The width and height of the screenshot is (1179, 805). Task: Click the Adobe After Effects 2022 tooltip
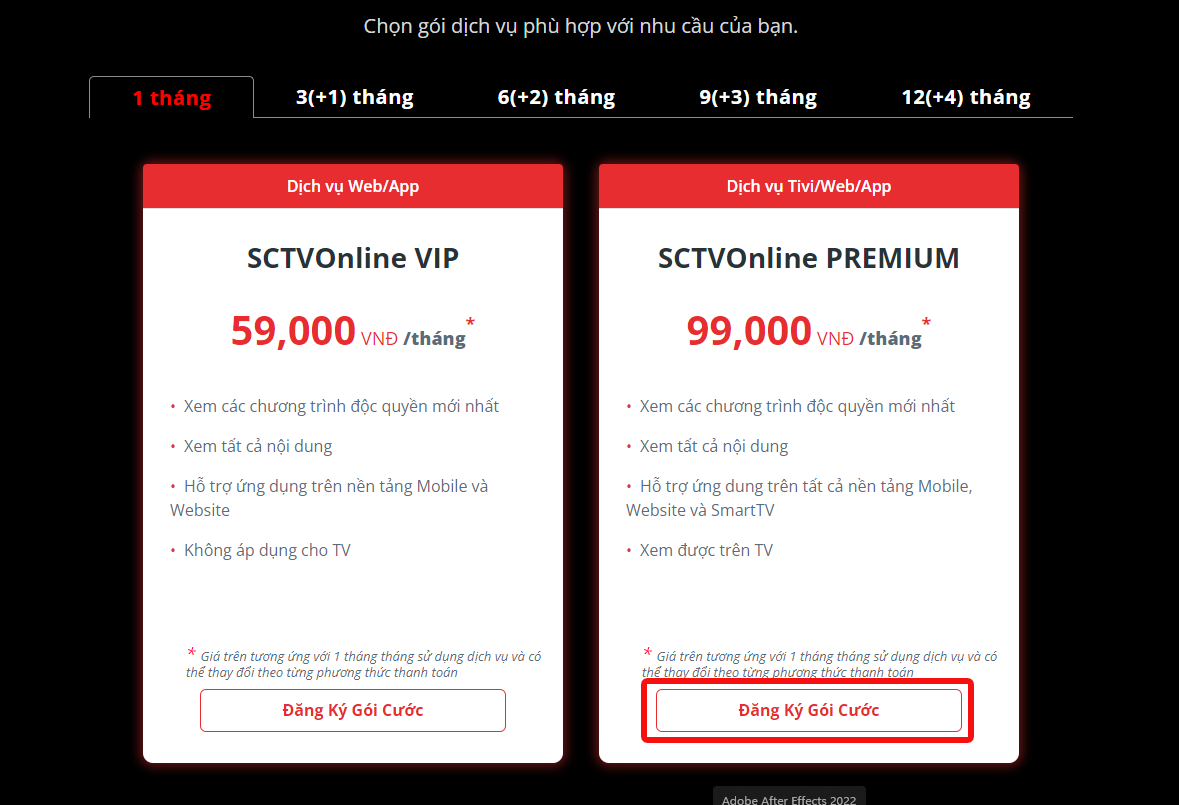click(x=790, y=797)
